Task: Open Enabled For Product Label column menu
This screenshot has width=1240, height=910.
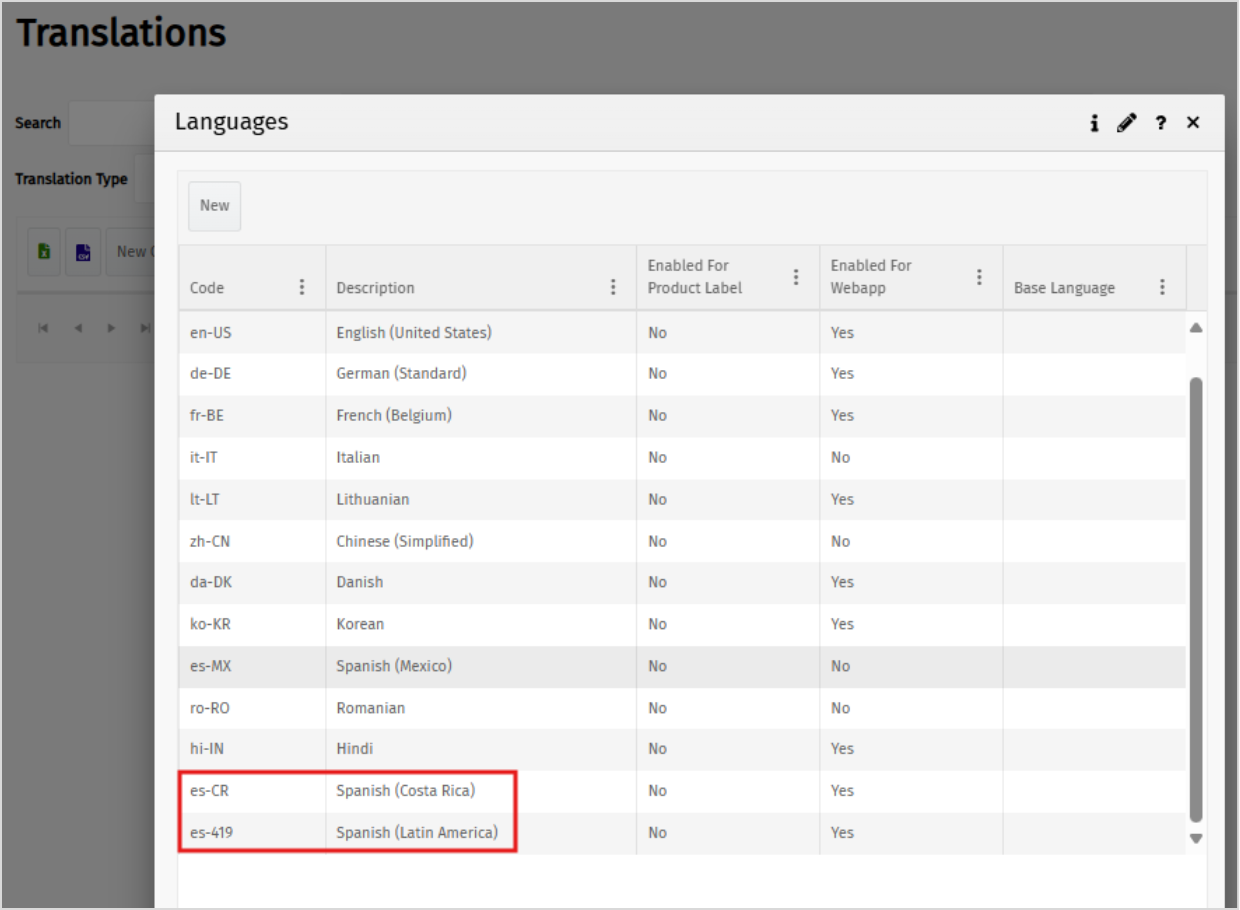Action: [796, 277]
